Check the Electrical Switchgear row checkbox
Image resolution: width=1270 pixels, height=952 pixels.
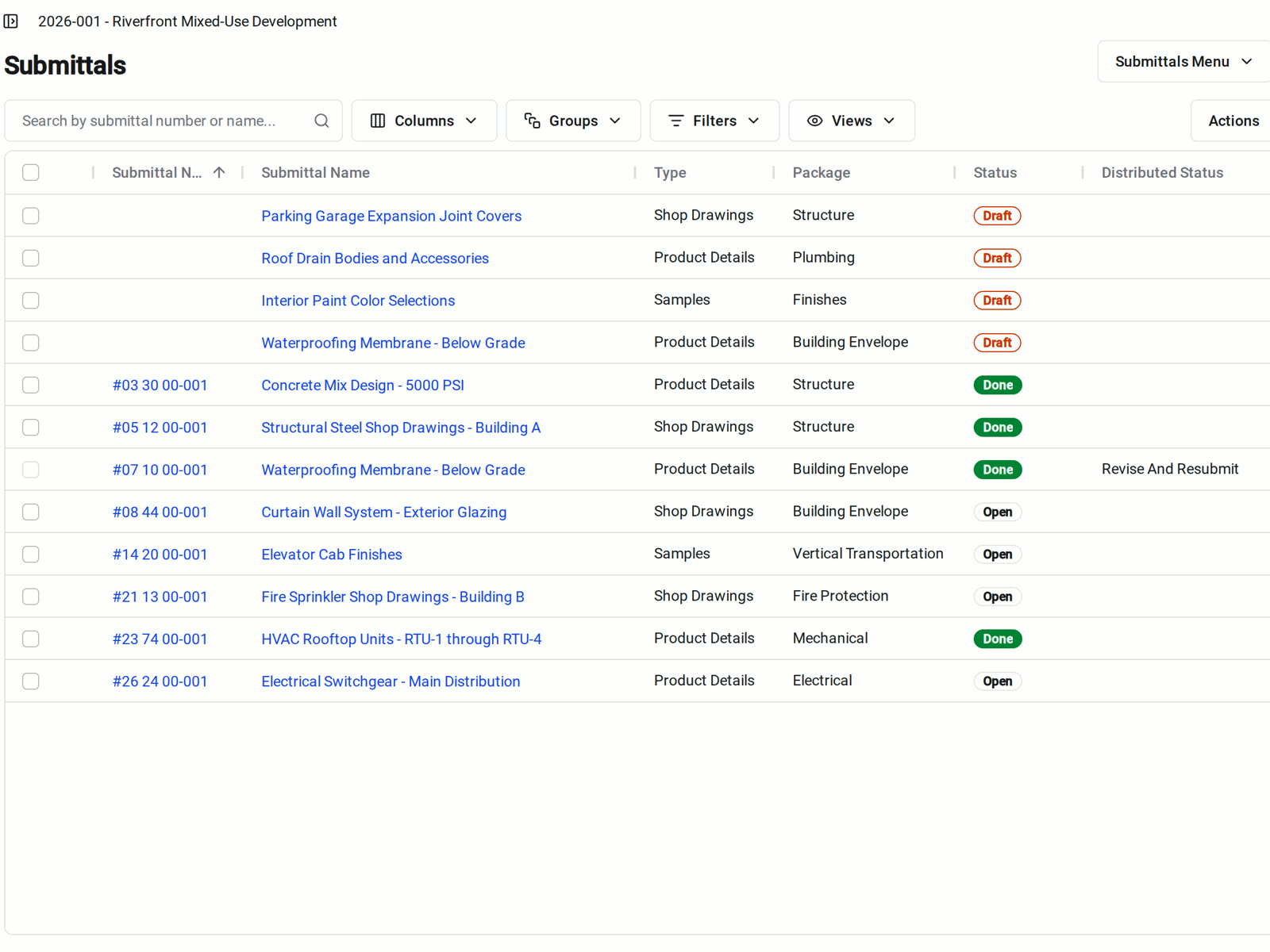[31, 681]
